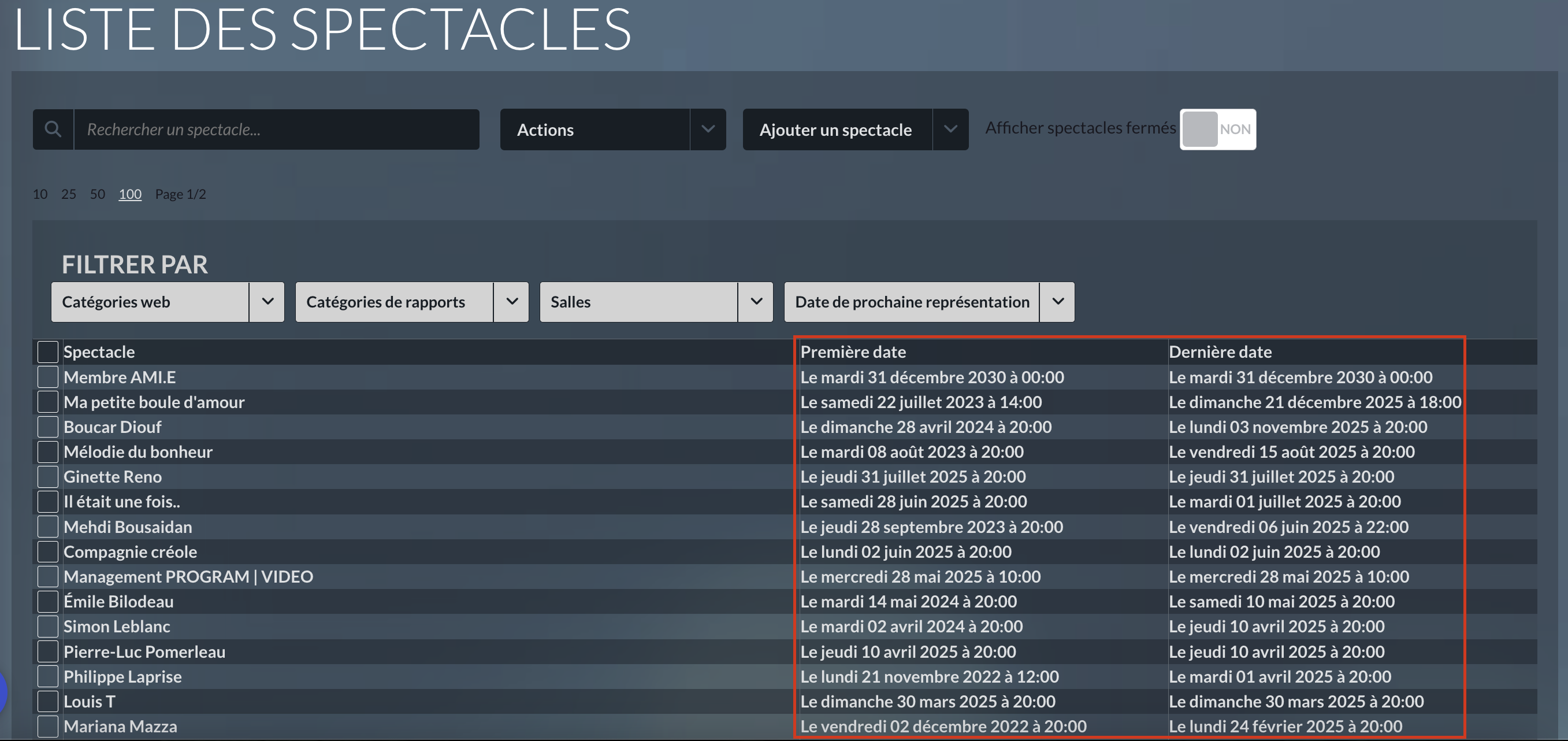Open the Boucar Diouf spectacle

click(113, 427)
